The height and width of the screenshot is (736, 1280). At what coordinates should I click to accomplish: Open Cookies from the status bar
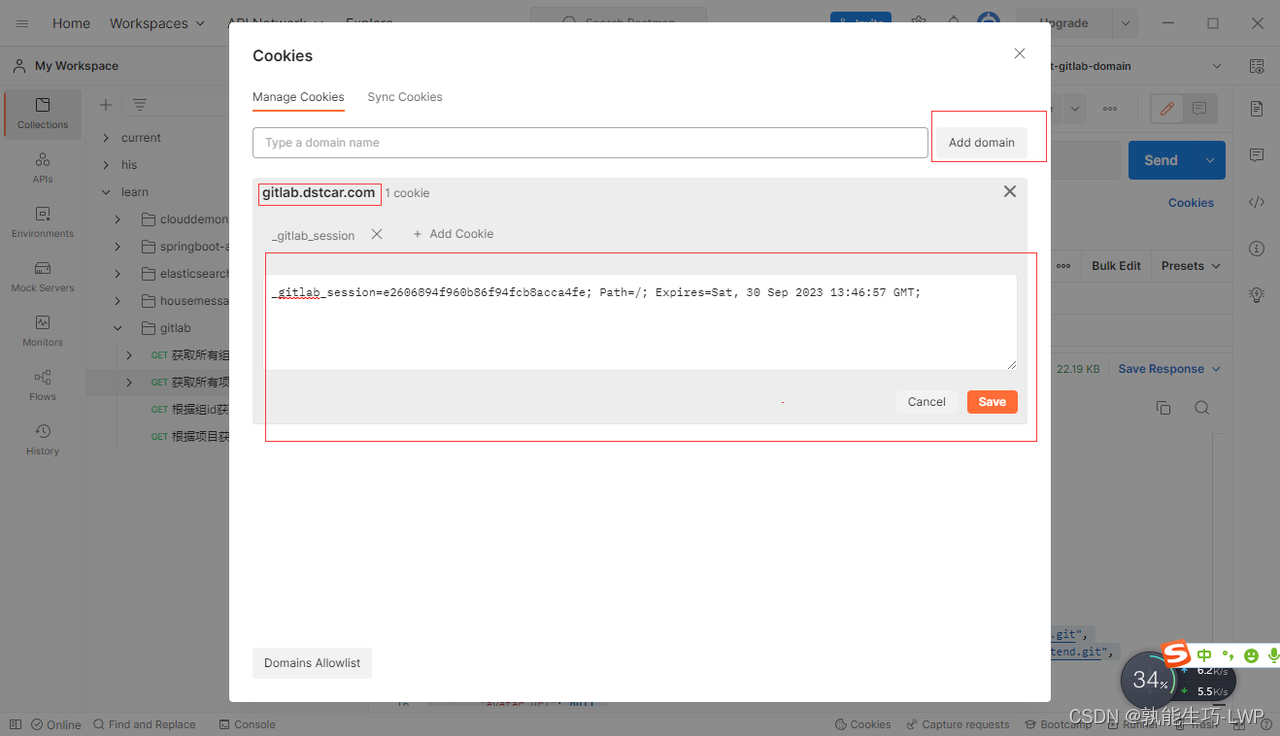[x=863, y=725]
